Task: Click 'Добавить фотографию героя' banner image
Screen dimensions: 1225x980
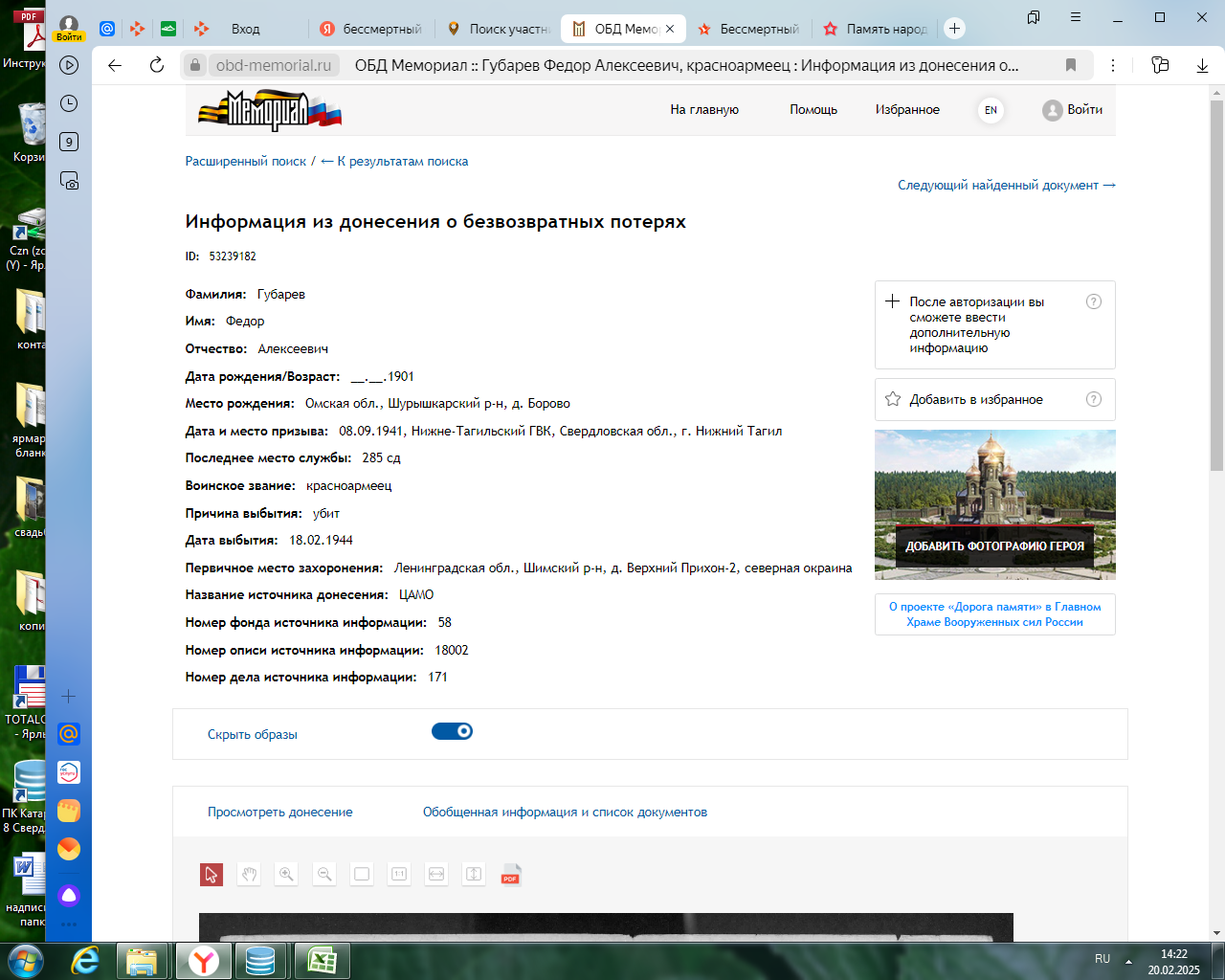Action: point(994,504)
